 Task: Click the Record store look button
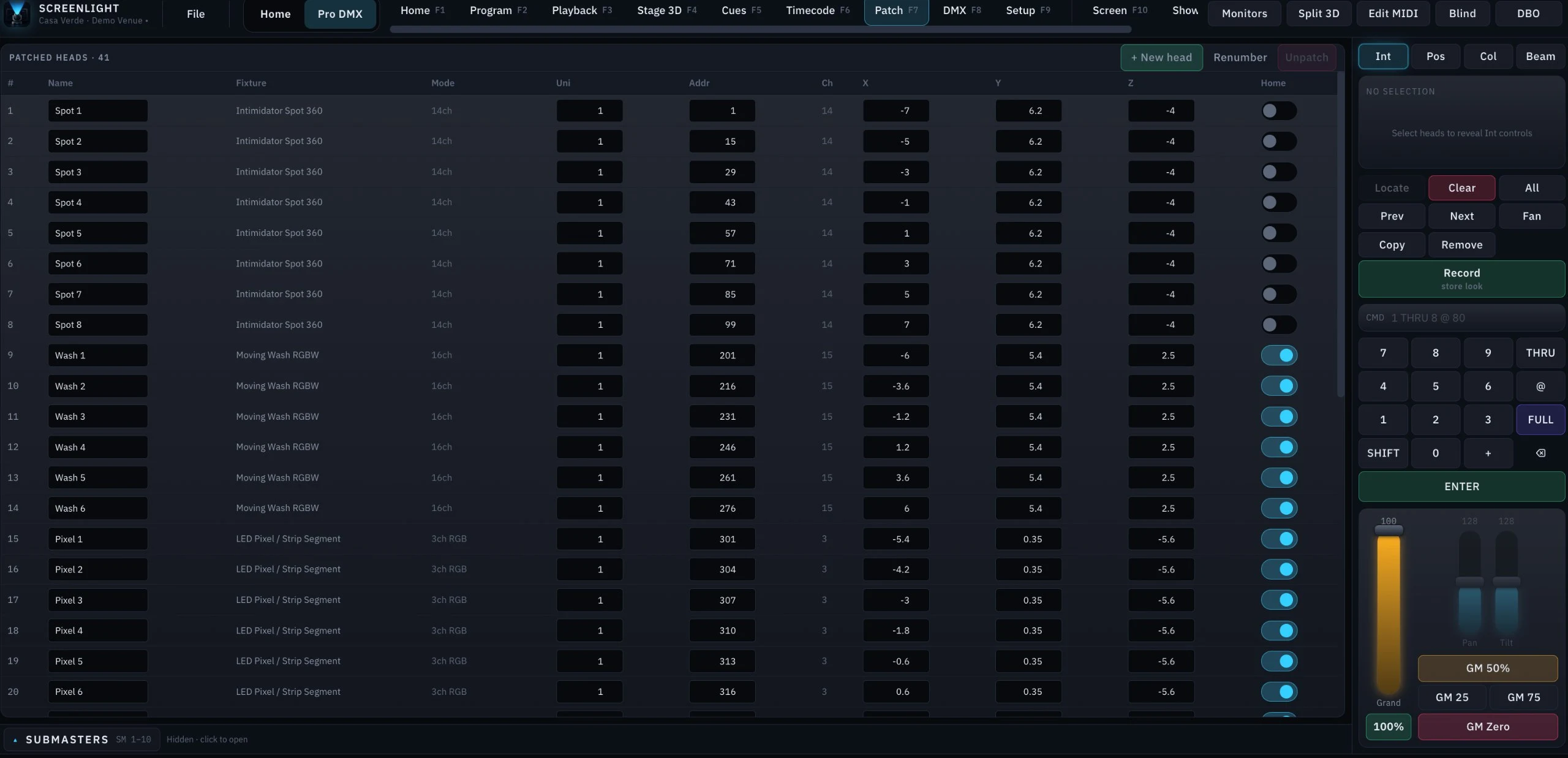coord(1461,279)
